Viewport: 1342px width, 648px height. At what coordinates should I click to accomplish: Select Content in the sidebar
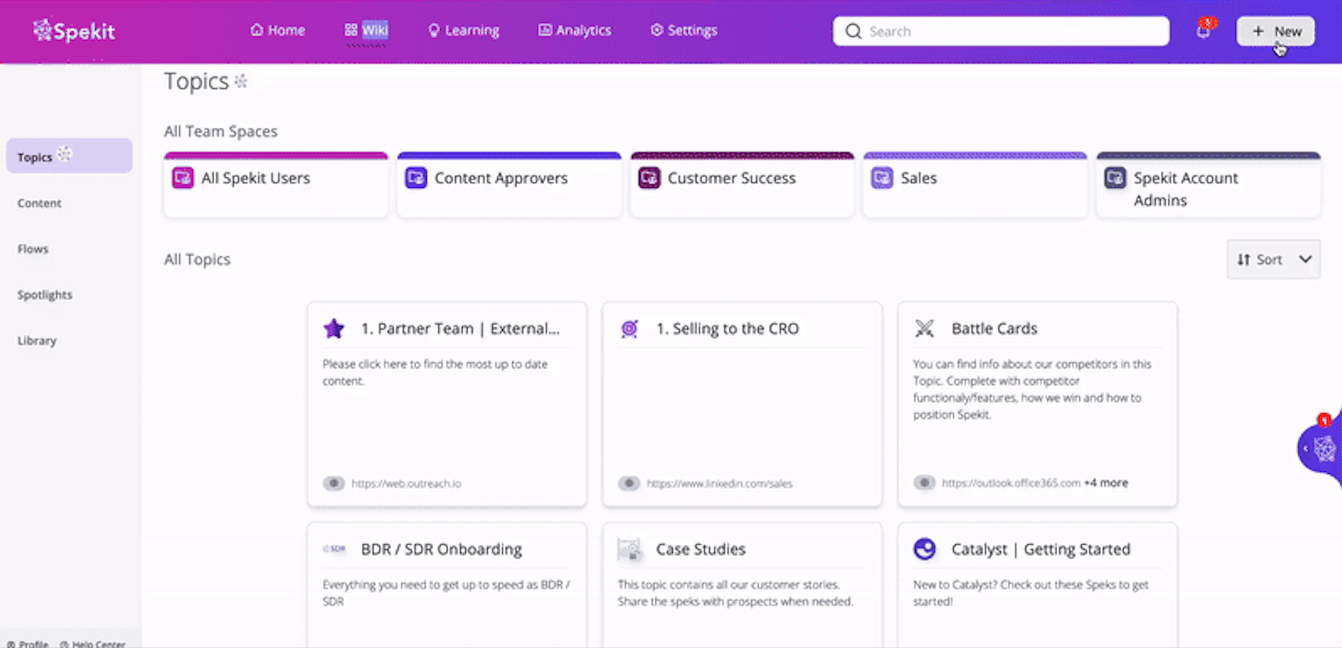(39, 203)
